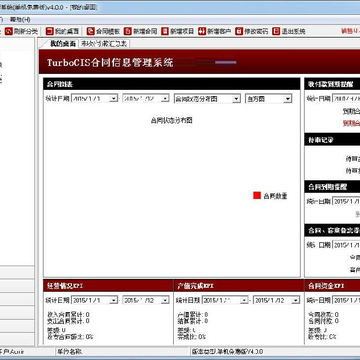The height and width of the screenshot is (360, 360).
Task: Open the 帮助(H) menu
Action: (x=20, y=19)
